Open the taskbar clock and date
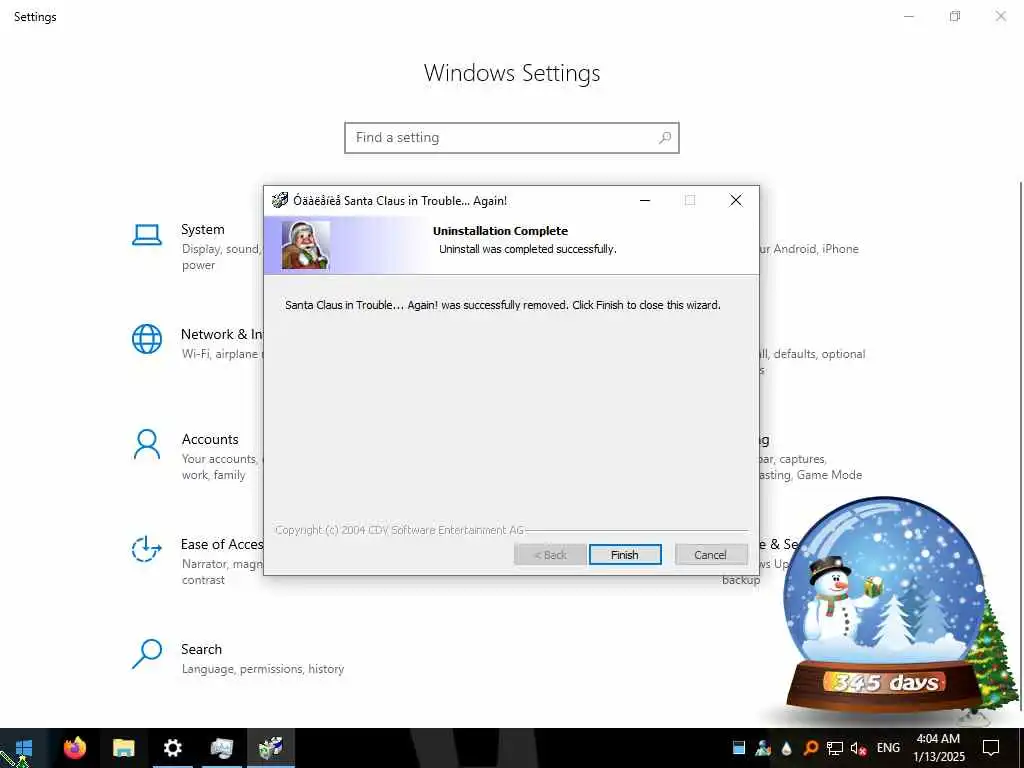Viewport: 1024px width, 768px height. [x=938, y=748]
